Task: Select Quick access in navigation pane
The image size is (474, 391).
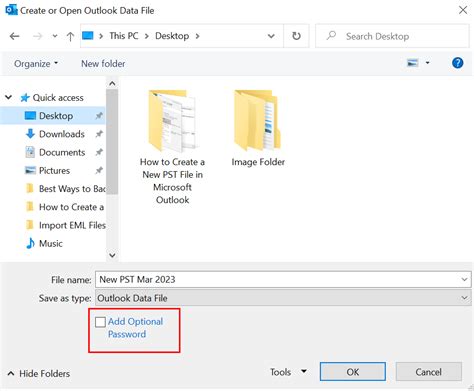Action: coord(58,98)
